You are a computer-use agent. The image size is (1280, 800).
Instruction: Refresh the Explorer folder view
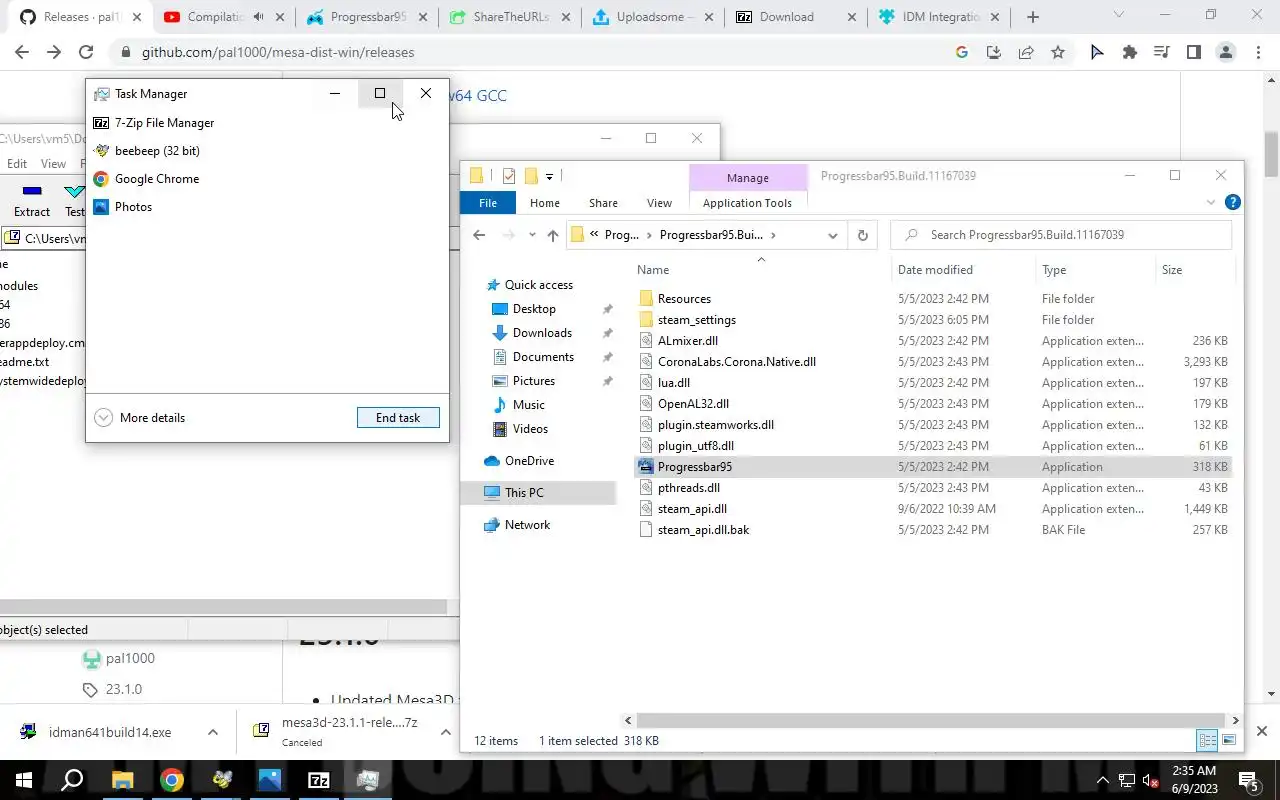862,235
